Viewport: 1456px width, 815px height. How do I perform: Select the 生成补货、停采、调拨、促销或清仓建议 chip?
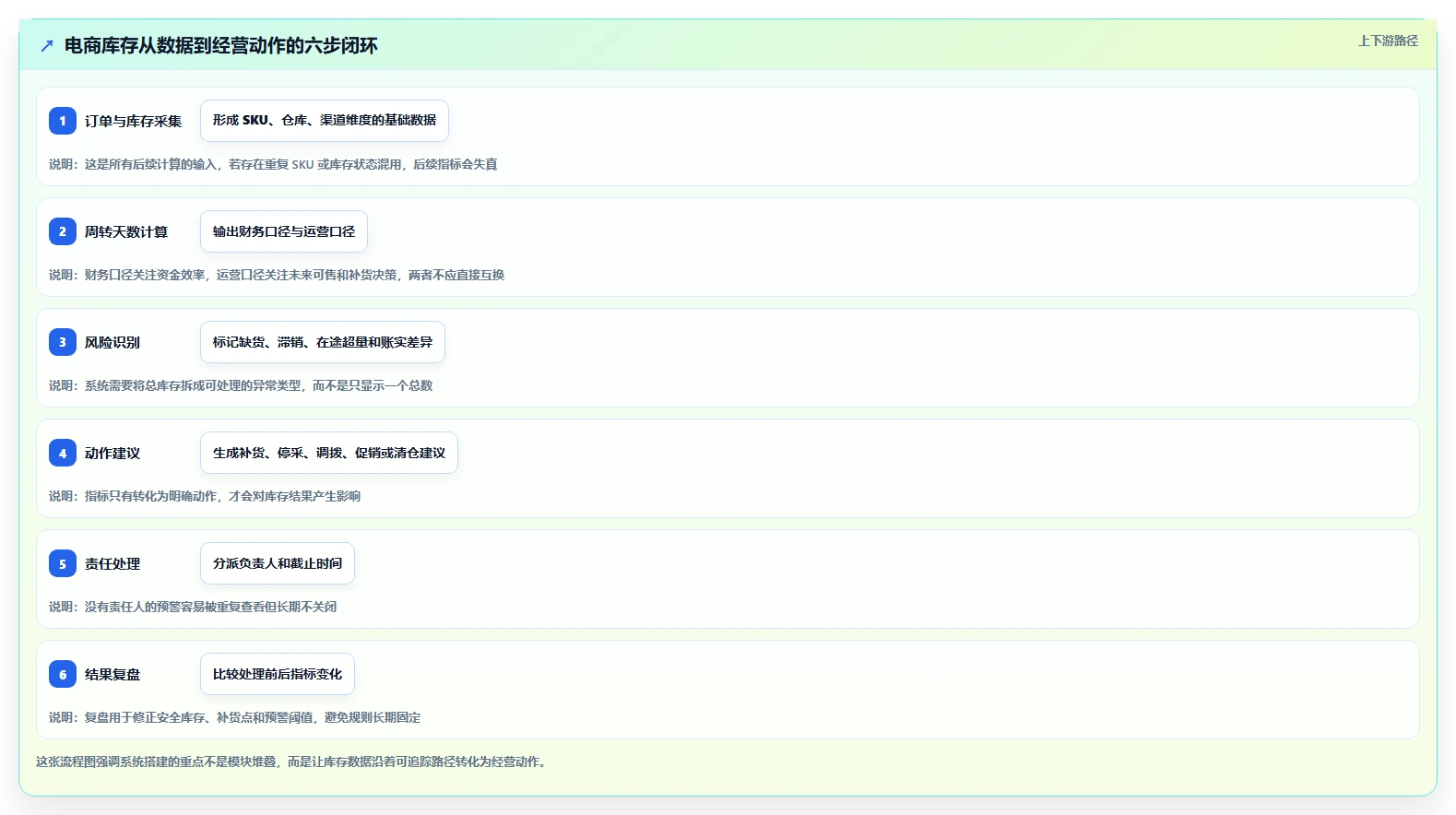coord(329,453)
